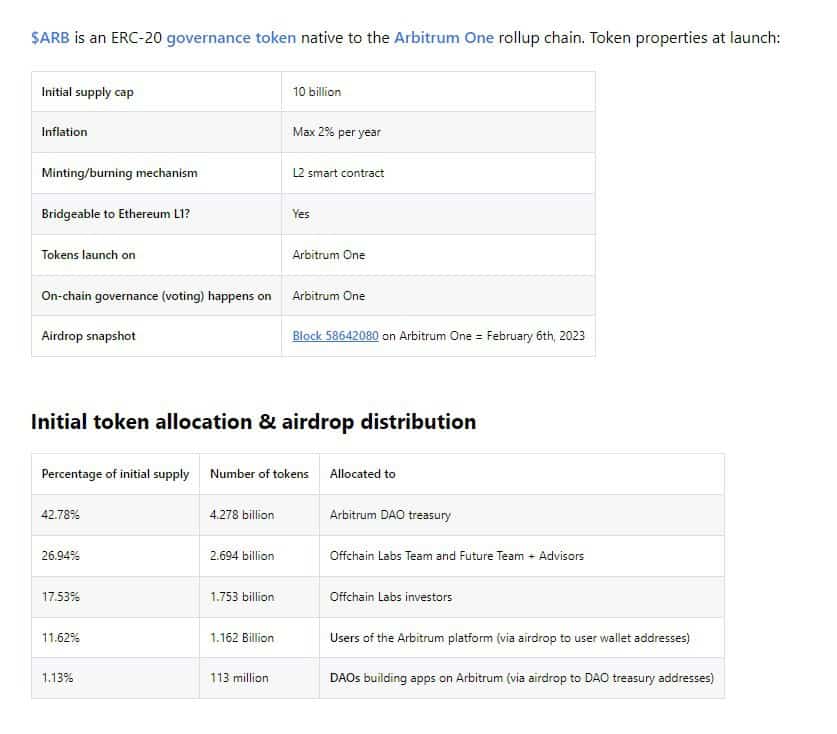Select 'Max 2% per year' value

tap(336, 132)
